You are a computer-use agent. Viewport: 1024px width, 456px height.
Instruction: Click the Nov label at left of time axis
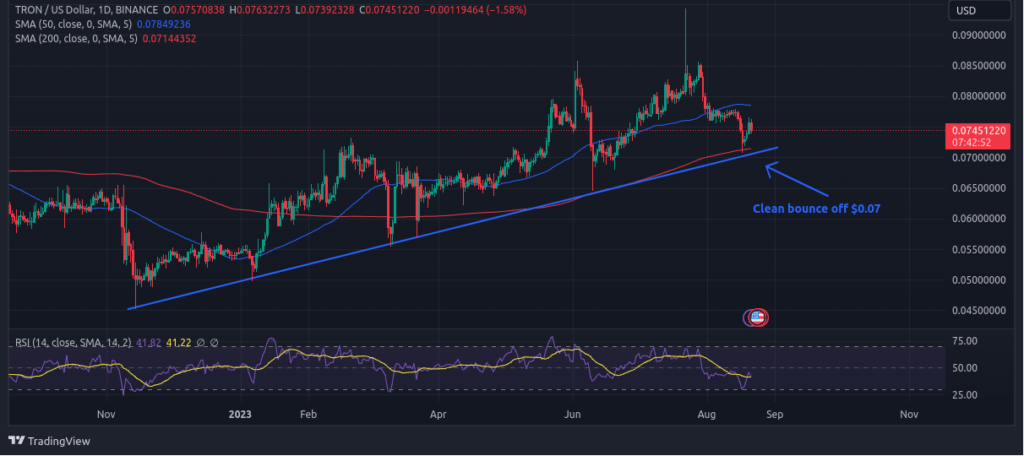click(107, 413)
